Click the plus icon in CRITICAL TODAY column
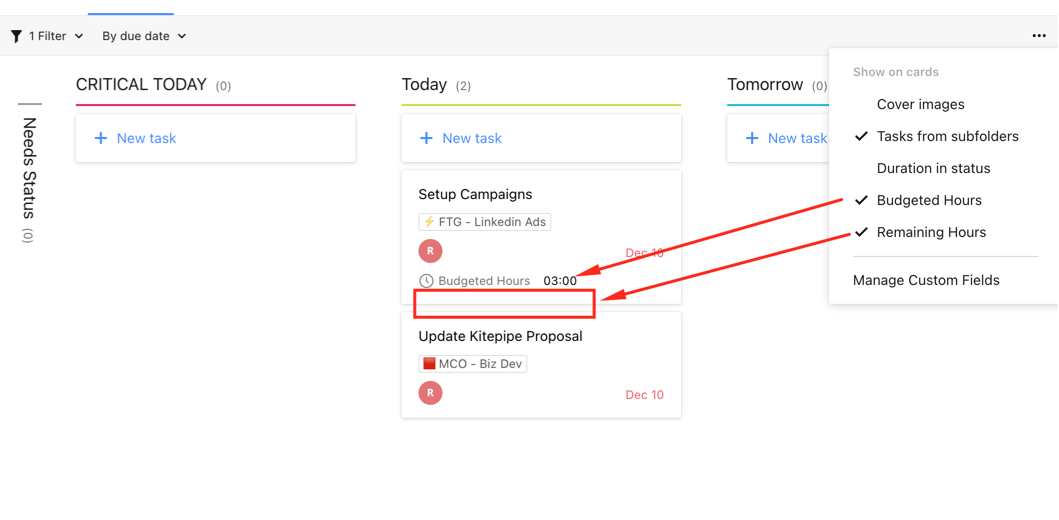The height and width of the screenshot is (520, 1059). pos(100,138)
